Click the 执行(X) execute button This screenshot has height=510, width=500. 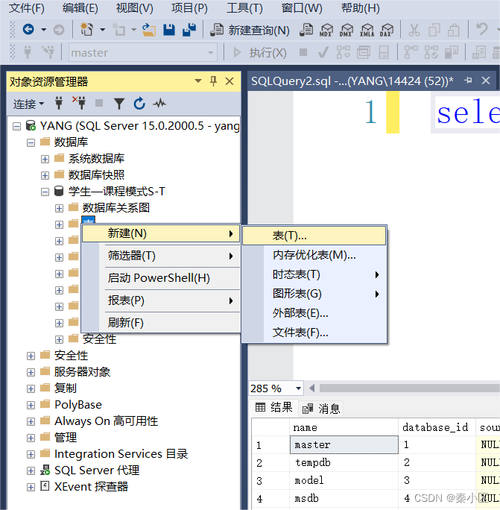[x=260, y=53]
